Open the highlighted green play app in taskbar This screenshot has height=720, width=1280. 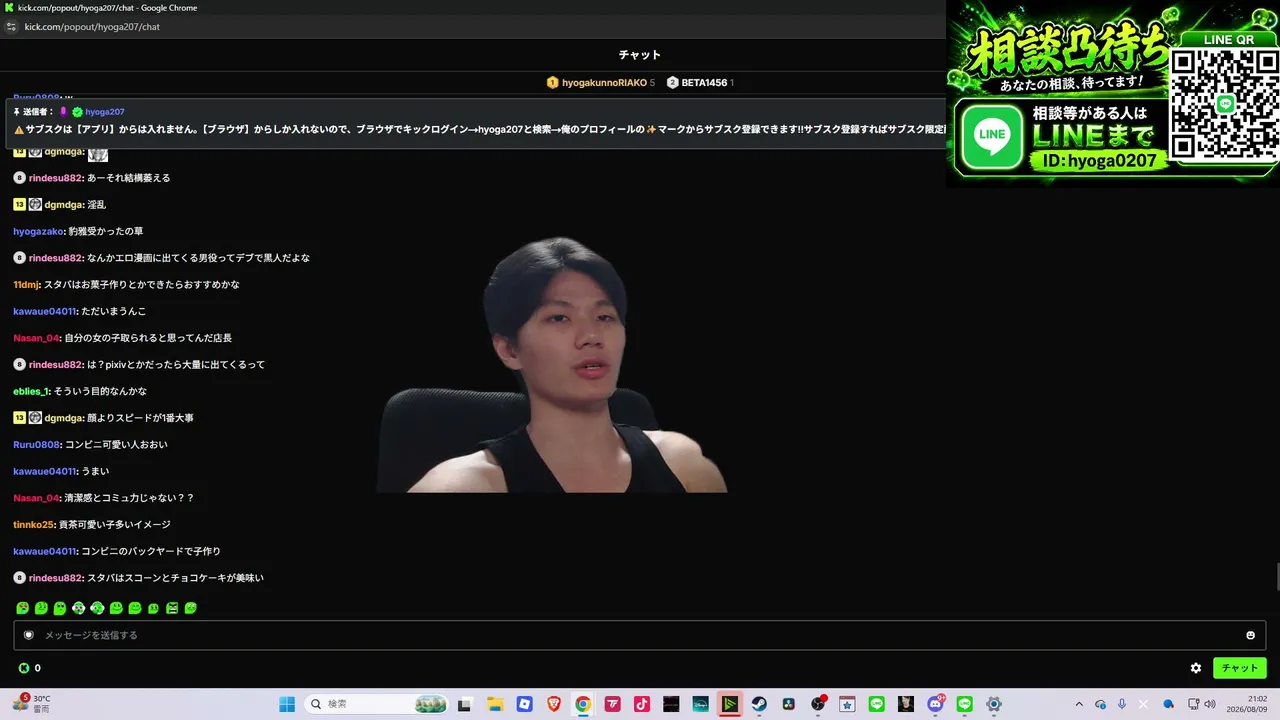(x=730, y=704)
